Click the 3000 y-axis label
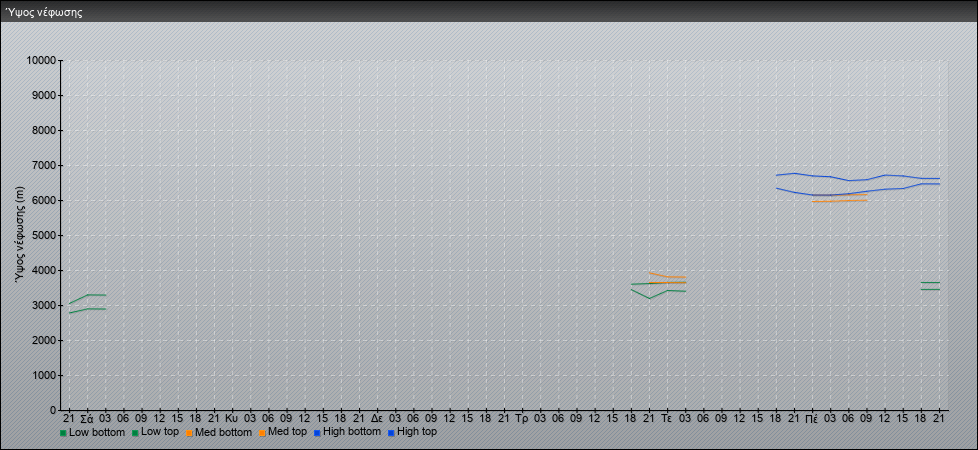 click(x=43, y=305)
